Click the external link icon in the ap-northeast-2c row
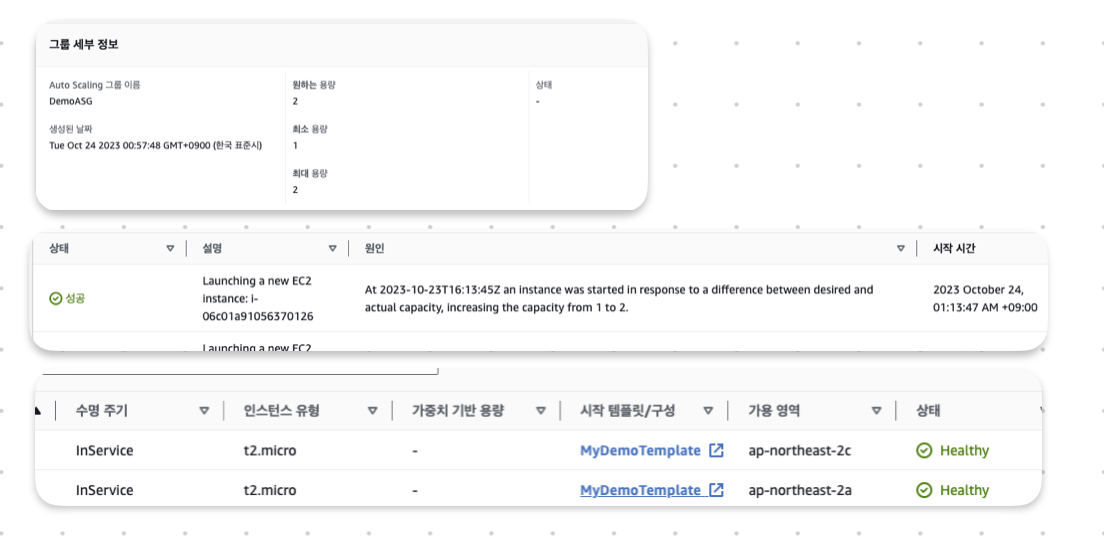 click(x=716, y=450)
